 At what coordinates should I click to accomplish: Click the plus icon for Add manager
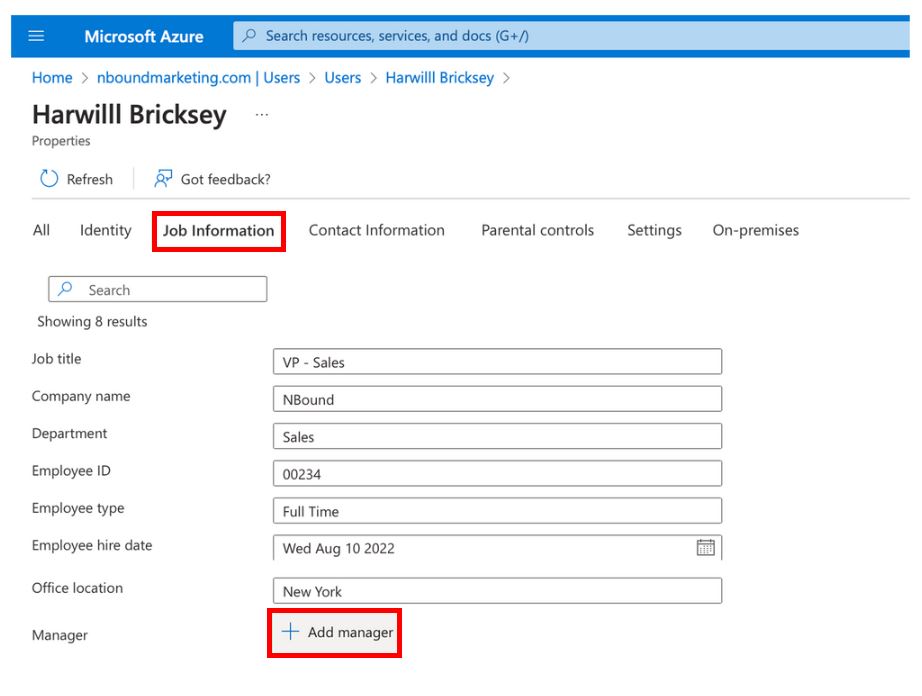click(290, 632)
